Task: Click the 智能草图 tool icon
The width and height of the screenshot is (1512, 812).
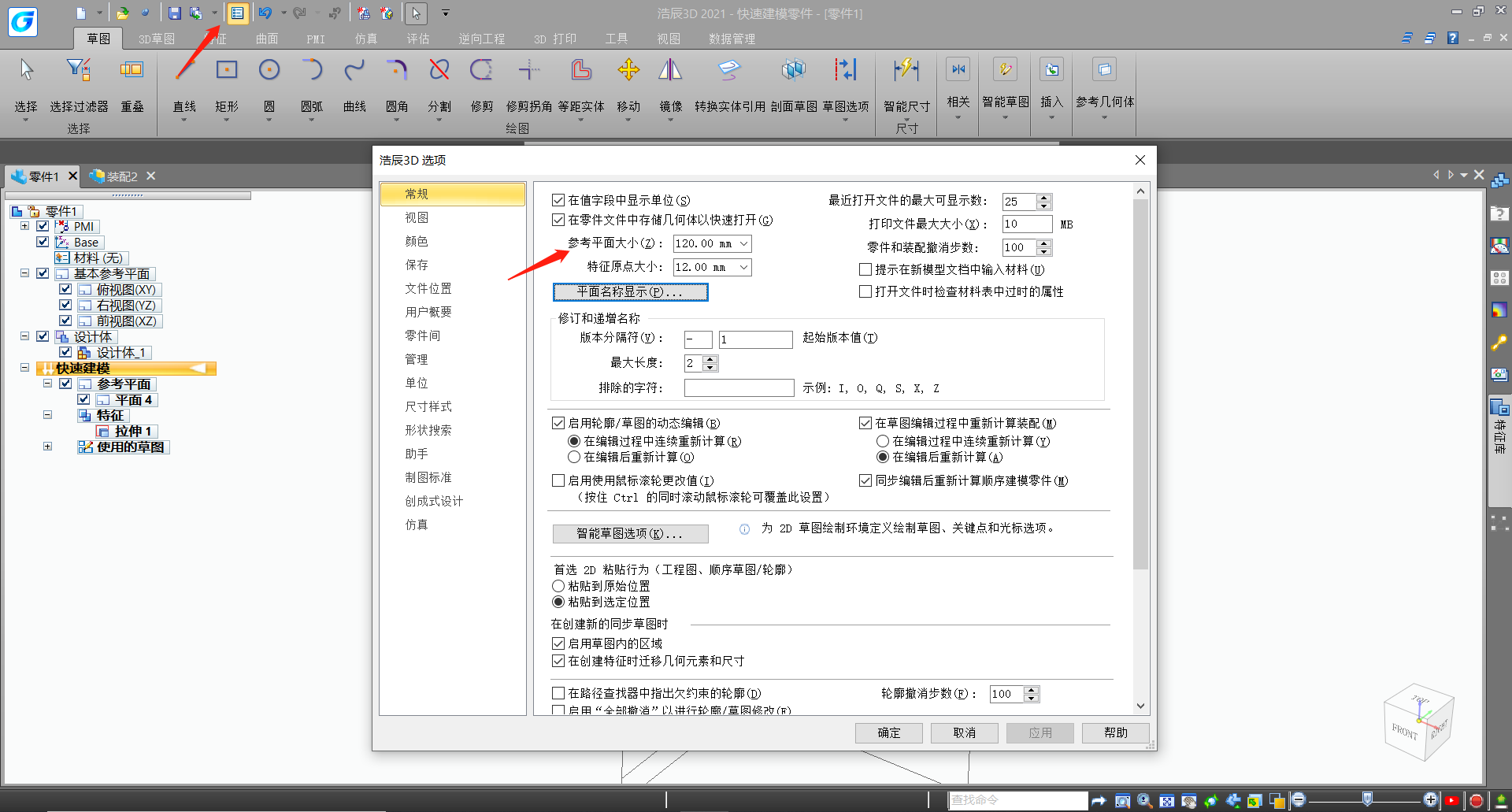Action: pos(1006,69)
